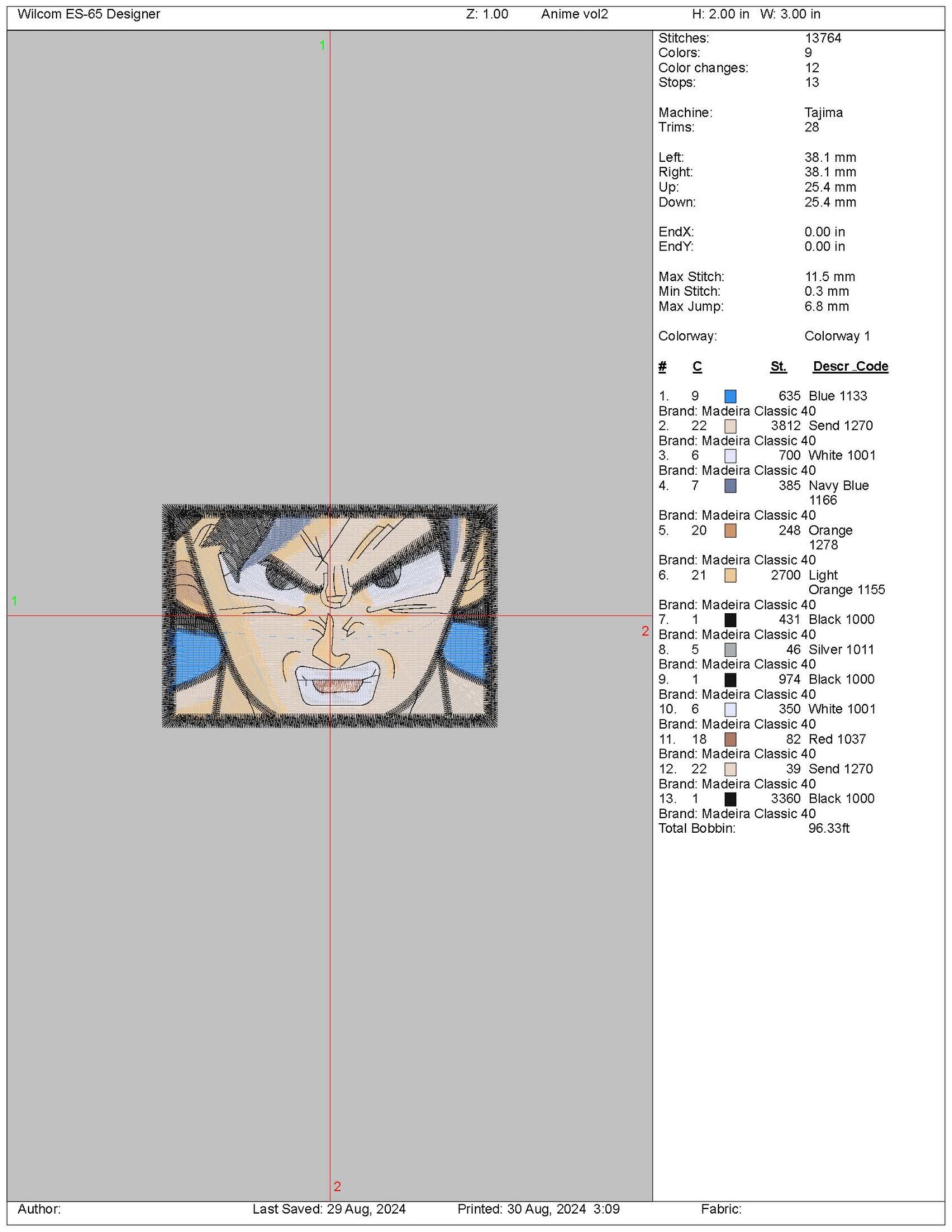Select the stitch count '13764'
The height and width of the screenshot is (1232, 952).
823,38
